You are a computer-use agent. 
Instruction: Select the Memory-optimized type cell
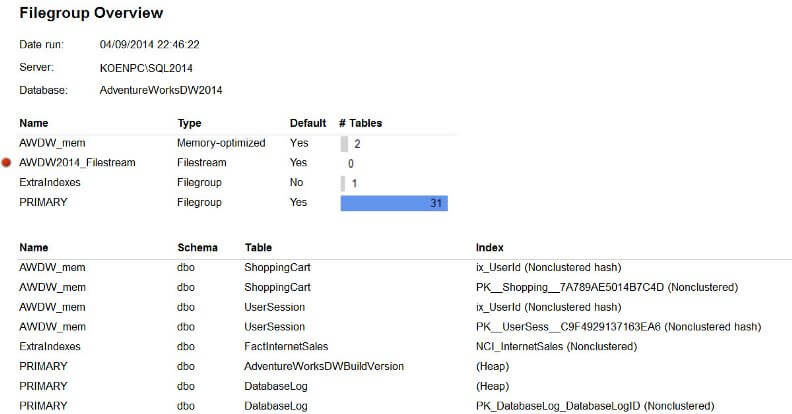[221, 143]
